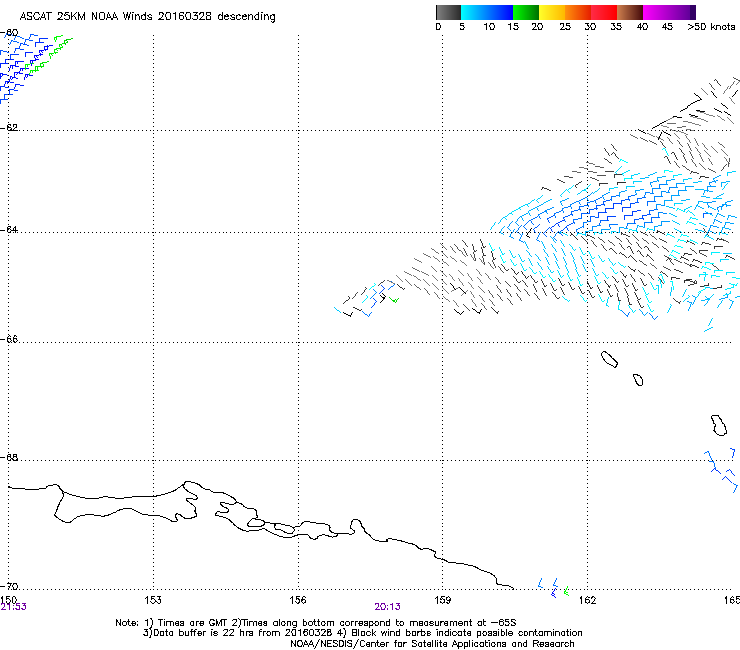
Task: Click the legend label 10
Action: pyautogui.click(x=489, y=27)
